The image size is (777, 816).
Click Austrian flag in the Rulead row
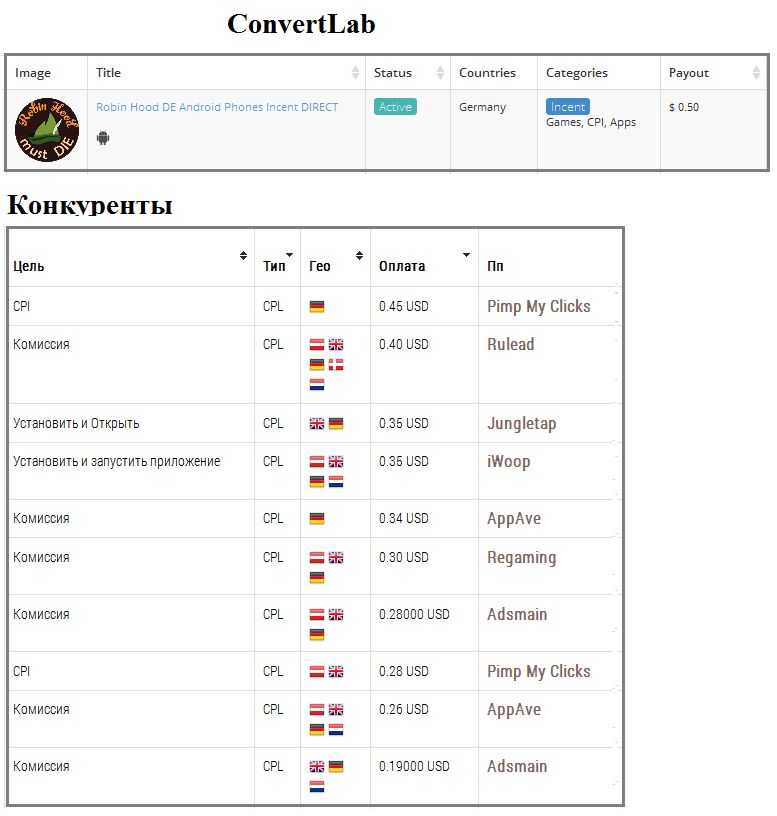click(x=317, y=345)
